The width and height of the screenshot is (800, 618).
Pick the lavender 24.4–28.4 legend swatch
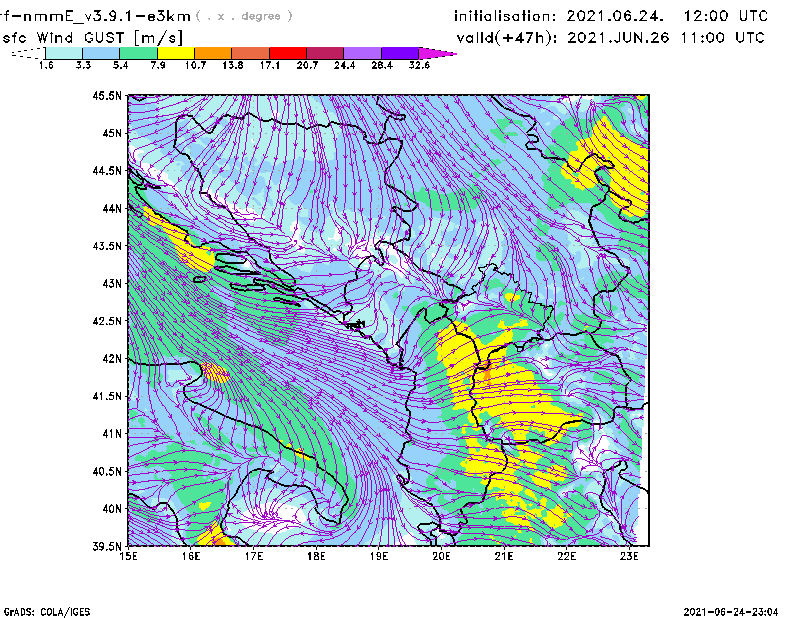pos(363,53)
